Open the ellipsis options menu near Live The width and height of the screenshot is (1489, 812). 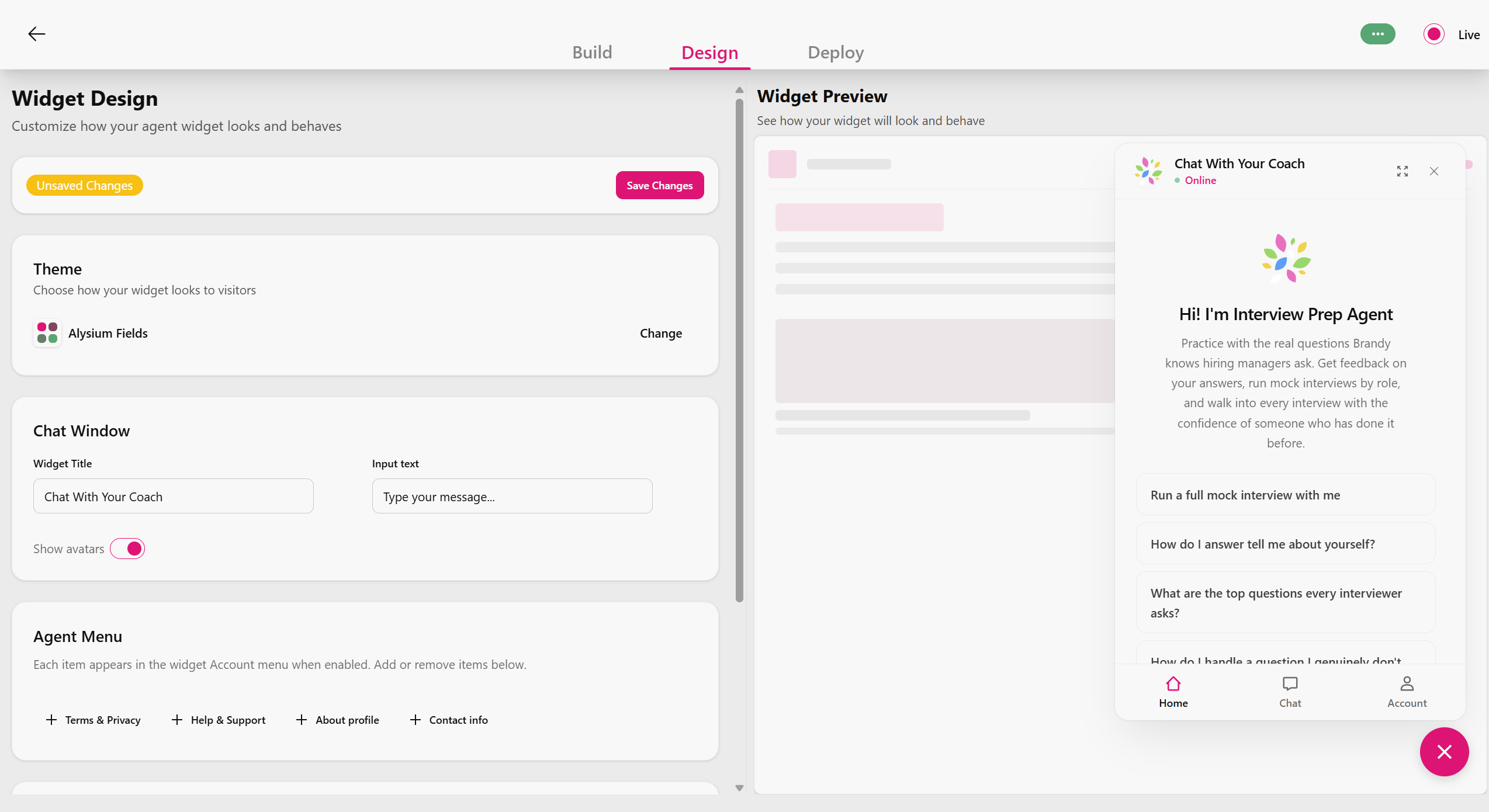coord(1377,33)
